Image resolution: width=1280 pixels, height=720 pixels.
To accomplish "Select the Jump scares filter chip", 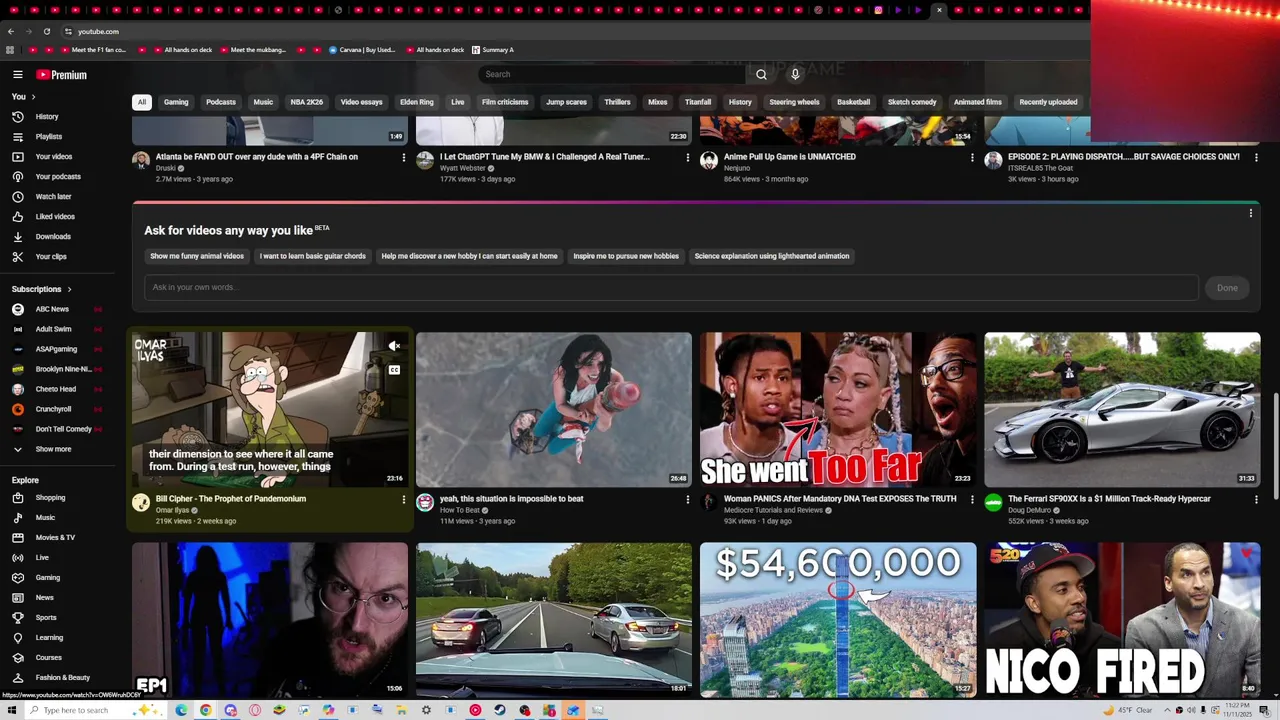I will pyautogui.click(x=566, y=102).
